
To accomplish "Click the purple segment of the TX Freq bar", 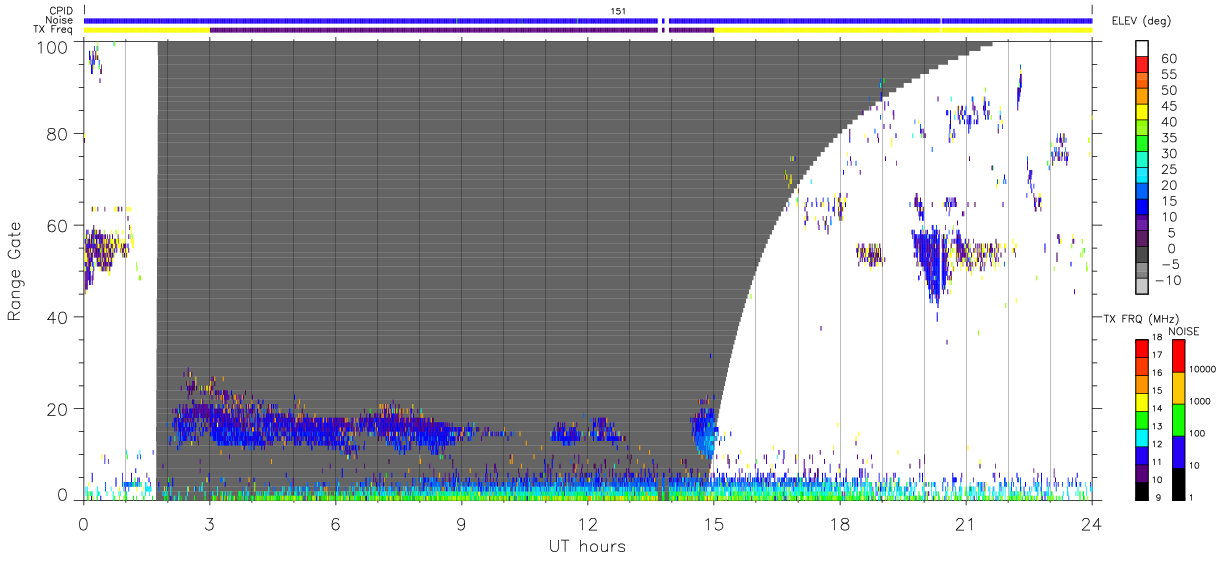I will (461, 30).
